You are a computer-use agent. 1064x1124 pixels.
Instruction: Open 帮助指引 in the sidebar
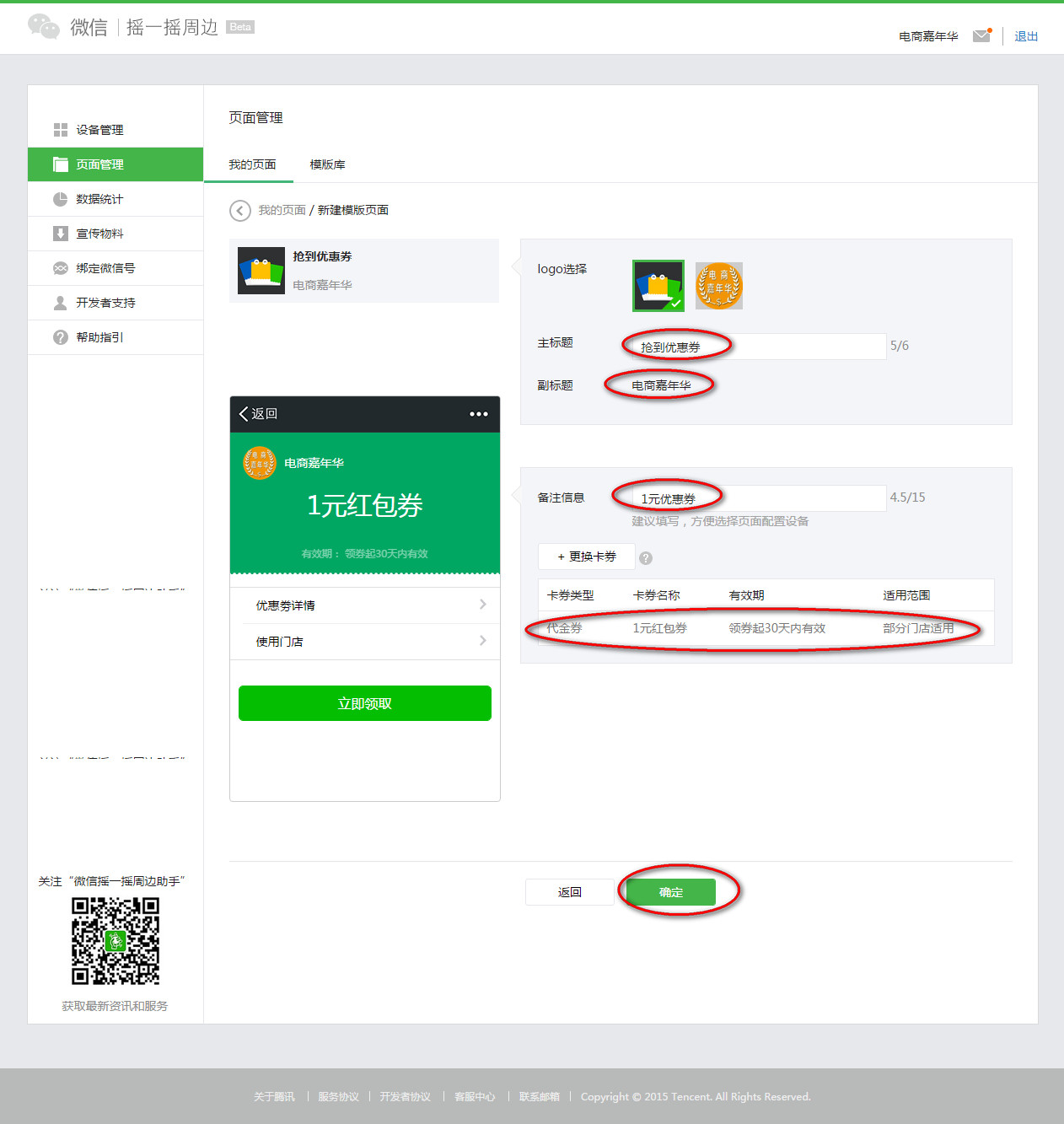click(x=116, y=337)
